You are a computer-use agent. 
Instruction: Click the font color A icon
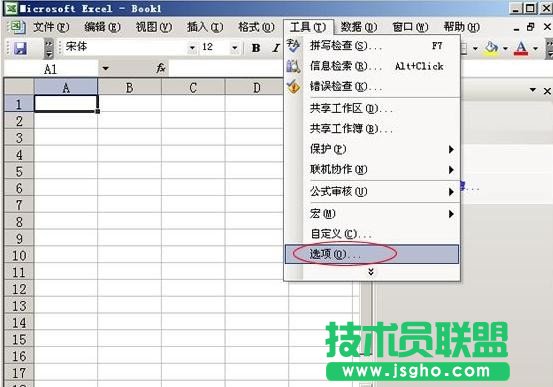pyautogui.click(x=521, y=48)
